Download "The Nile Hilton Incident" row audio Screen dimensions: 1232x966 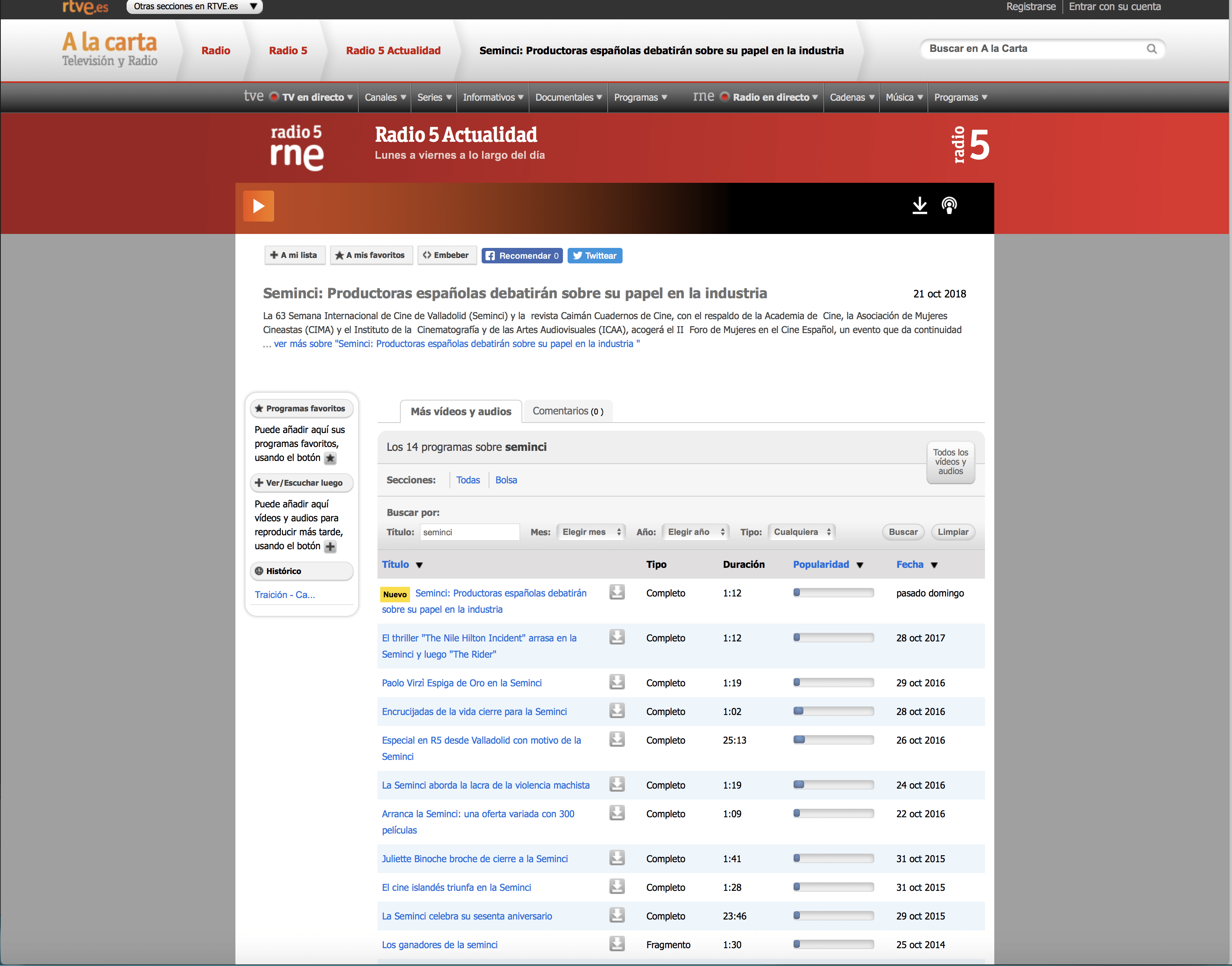pos(617,637)
